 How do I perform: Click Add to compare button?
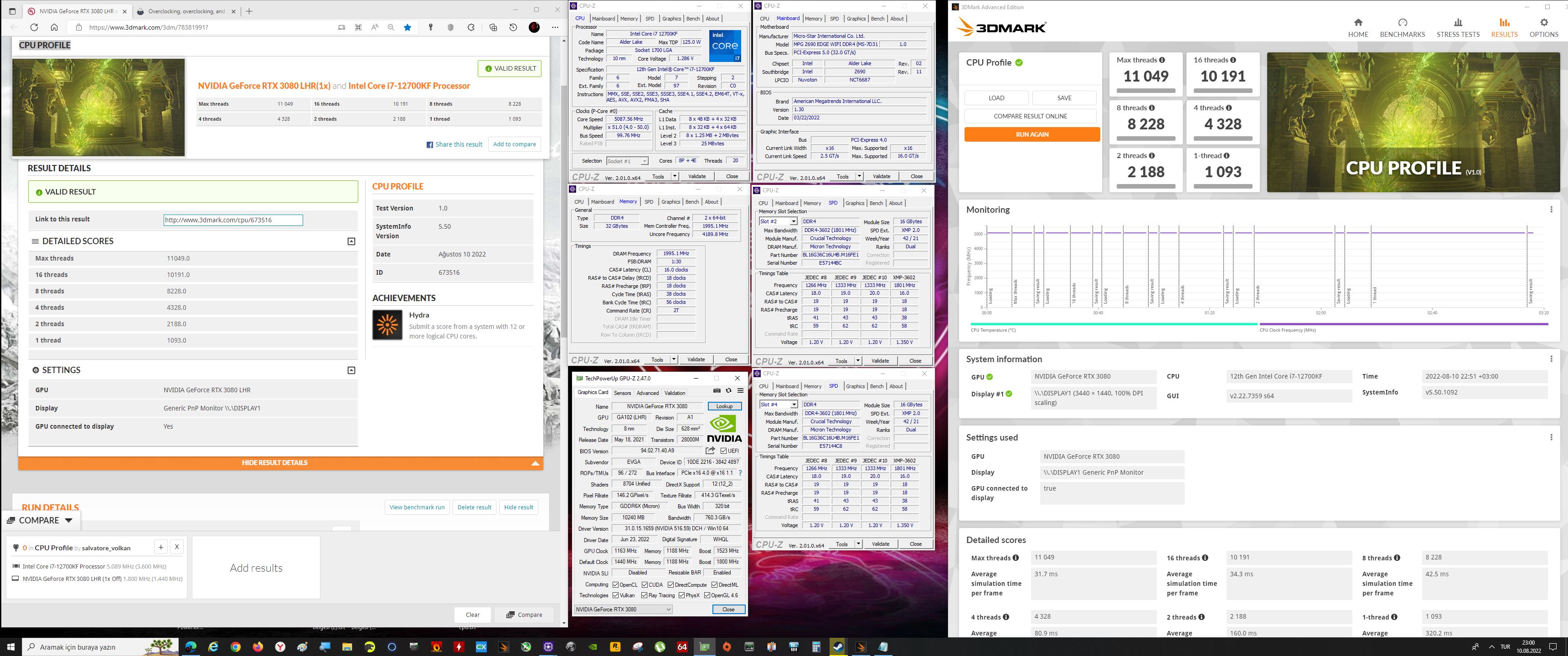point(514,145)
